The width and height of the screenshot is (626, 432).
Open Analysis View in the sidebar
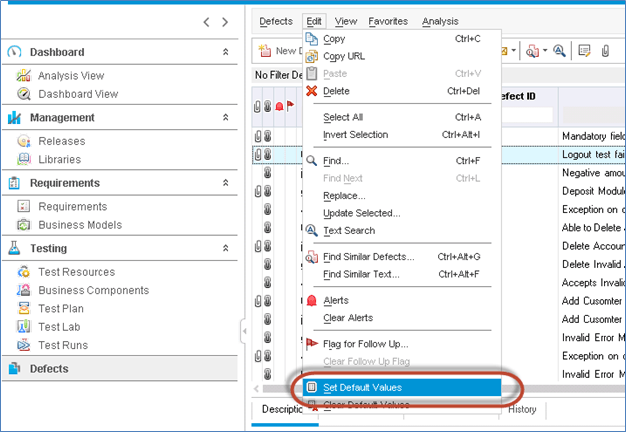70,76
